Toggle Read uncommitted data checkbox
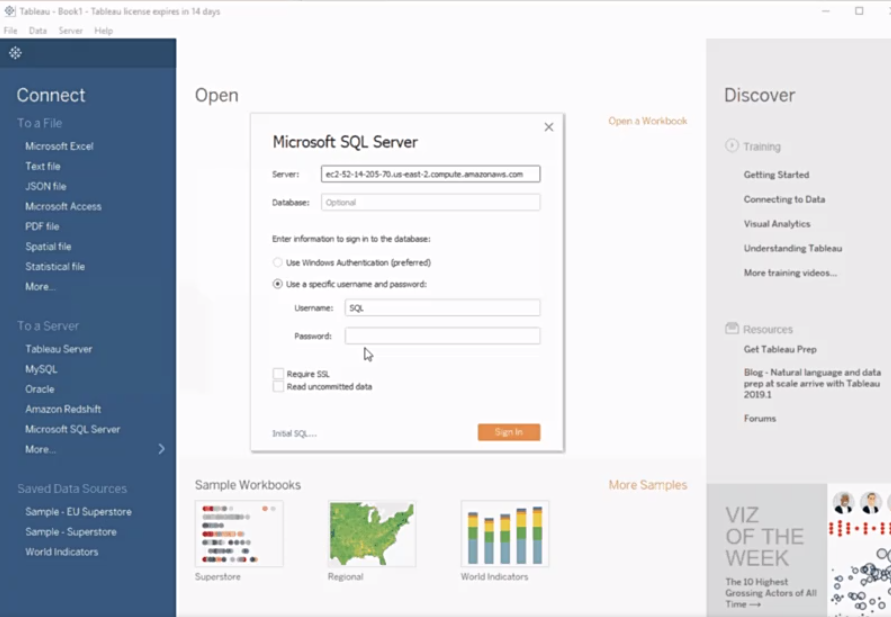891x617 pixels. (x=278, y=386)
